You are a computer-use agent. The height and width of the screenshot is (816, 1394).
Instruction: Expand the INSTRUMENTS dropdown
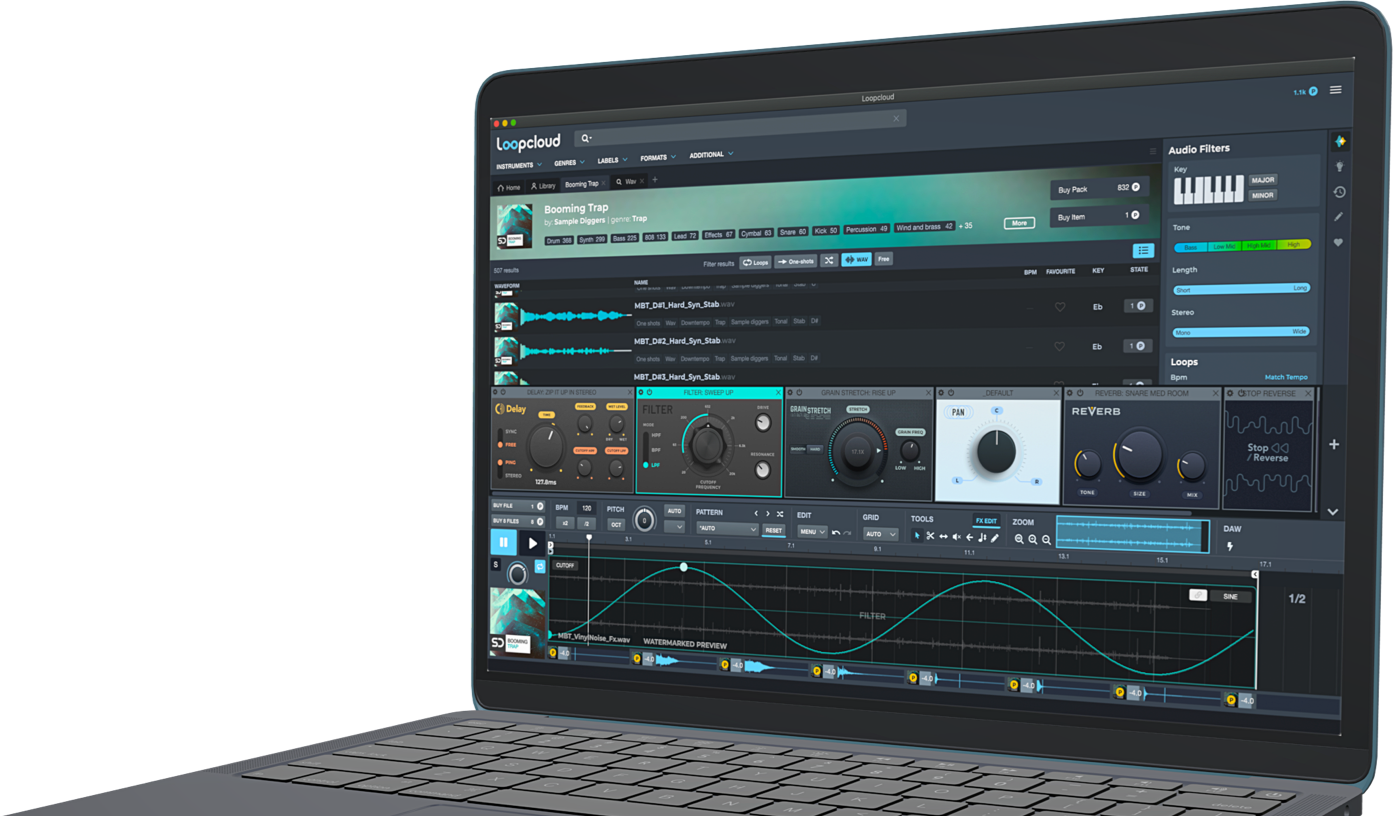coord(519,165)
